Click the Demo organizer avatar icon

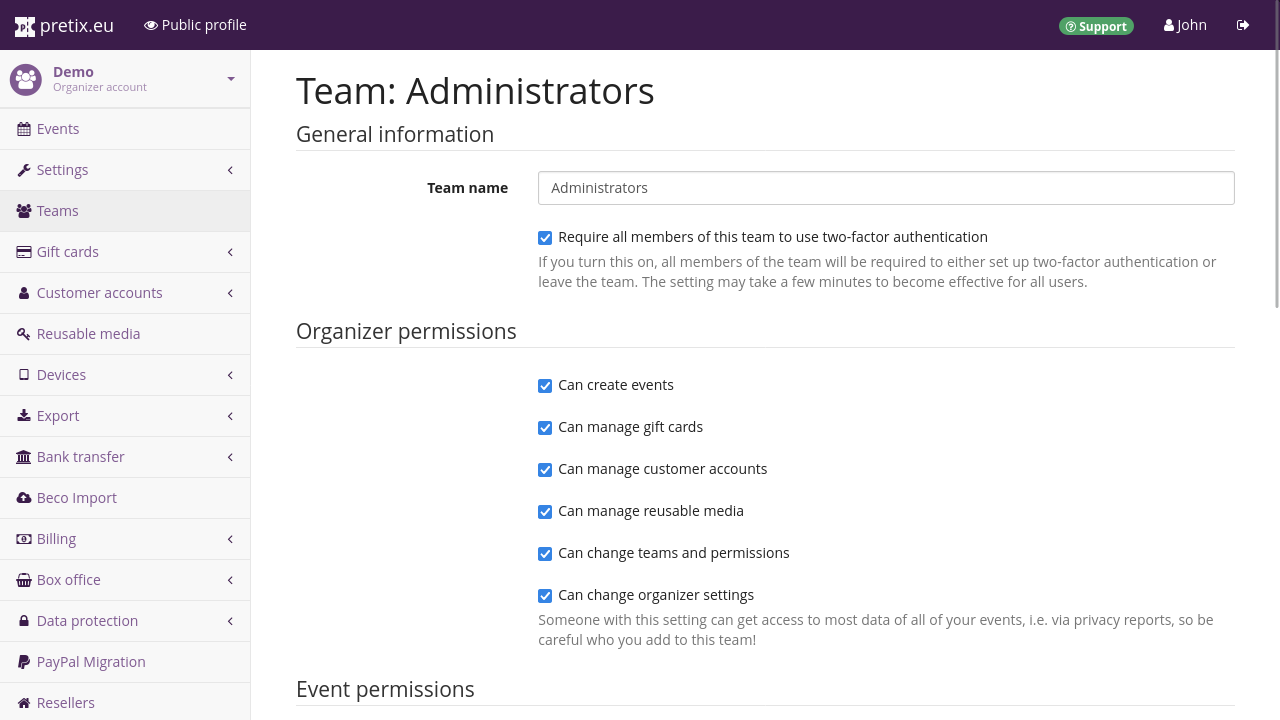[x=26, y=79]
